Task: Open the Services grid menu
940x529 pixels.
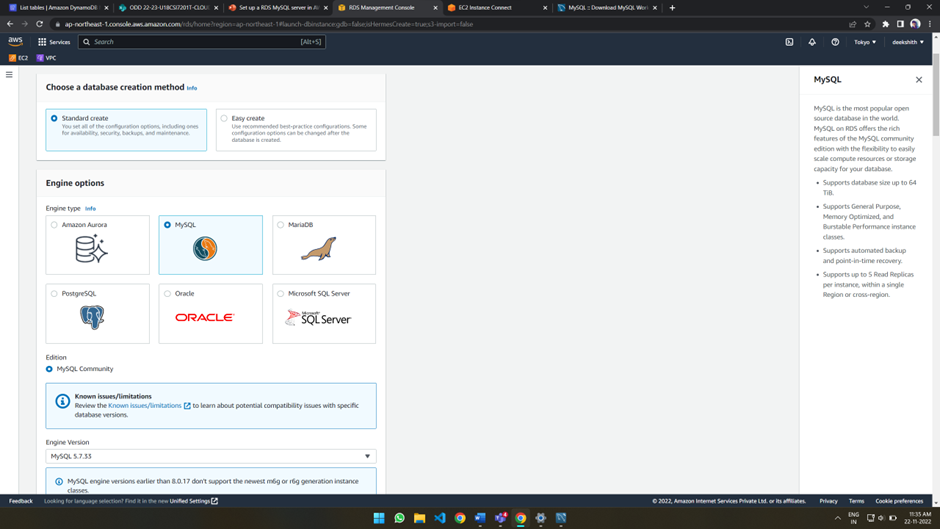Action: [x=54, y=42]
